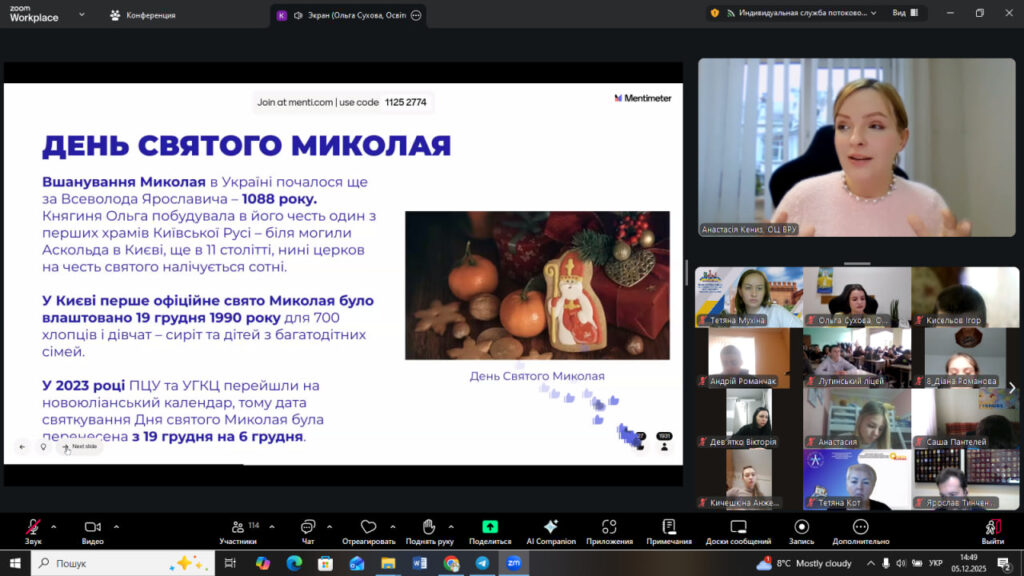Open Zoom Workplace dropdown chevron
The height and width of the screenshot is (576, 1024).
[81, 15]
